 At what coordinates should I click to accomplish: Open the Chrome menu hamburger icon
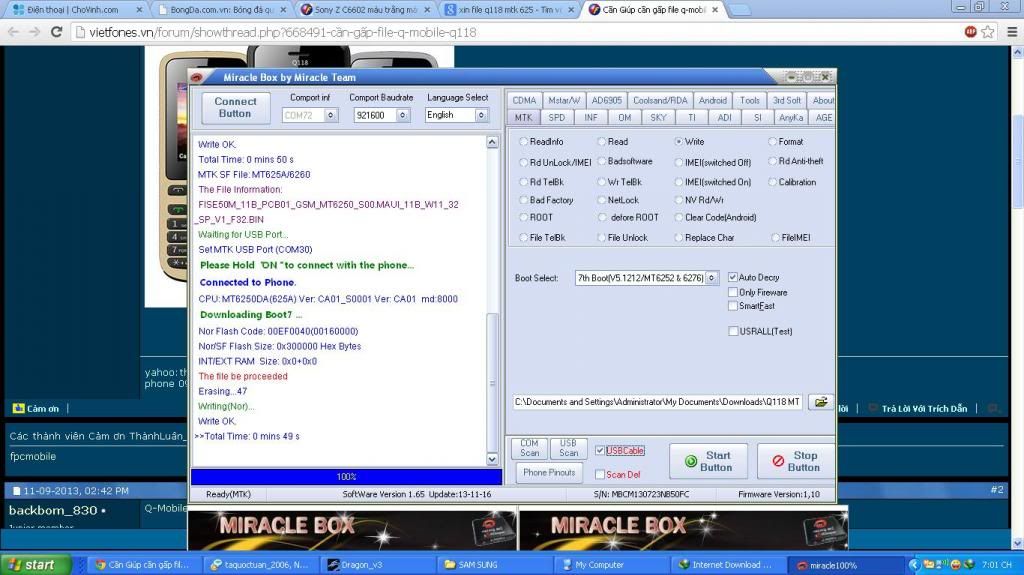point(1012,32)
